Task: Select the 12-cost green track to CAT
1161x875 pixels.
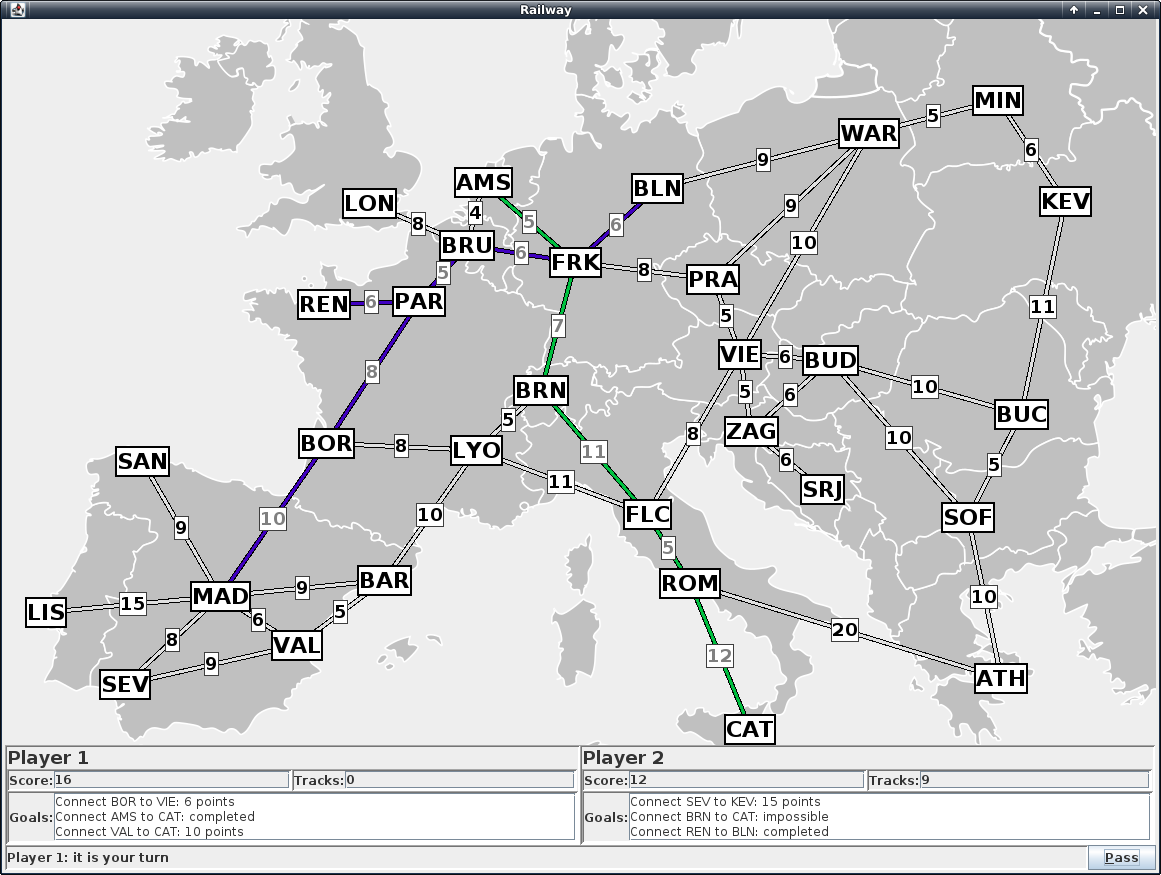Action: 719,656
